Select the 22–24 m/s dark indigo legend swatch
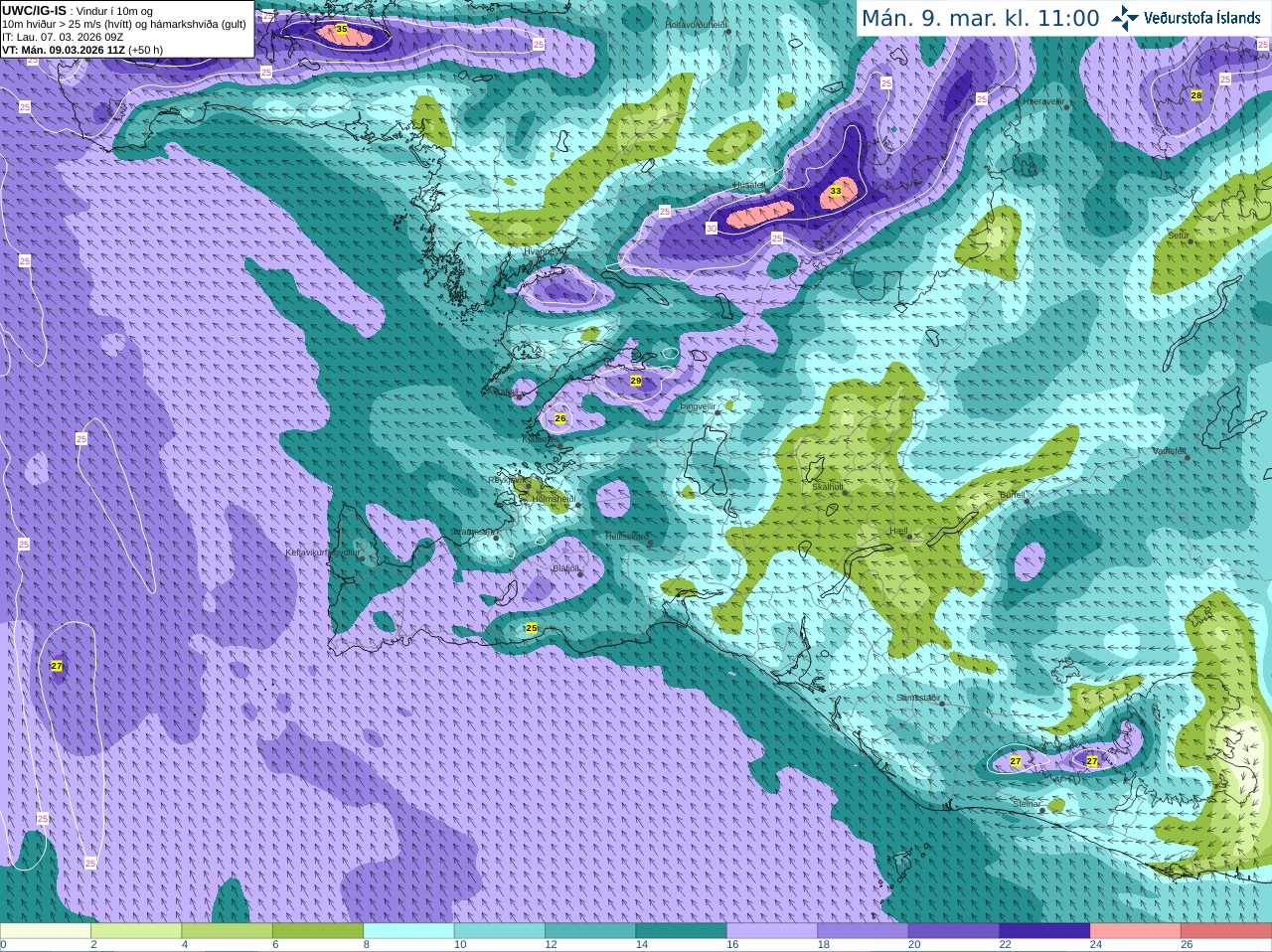1272x952 pixels. tap(1045, 931)
